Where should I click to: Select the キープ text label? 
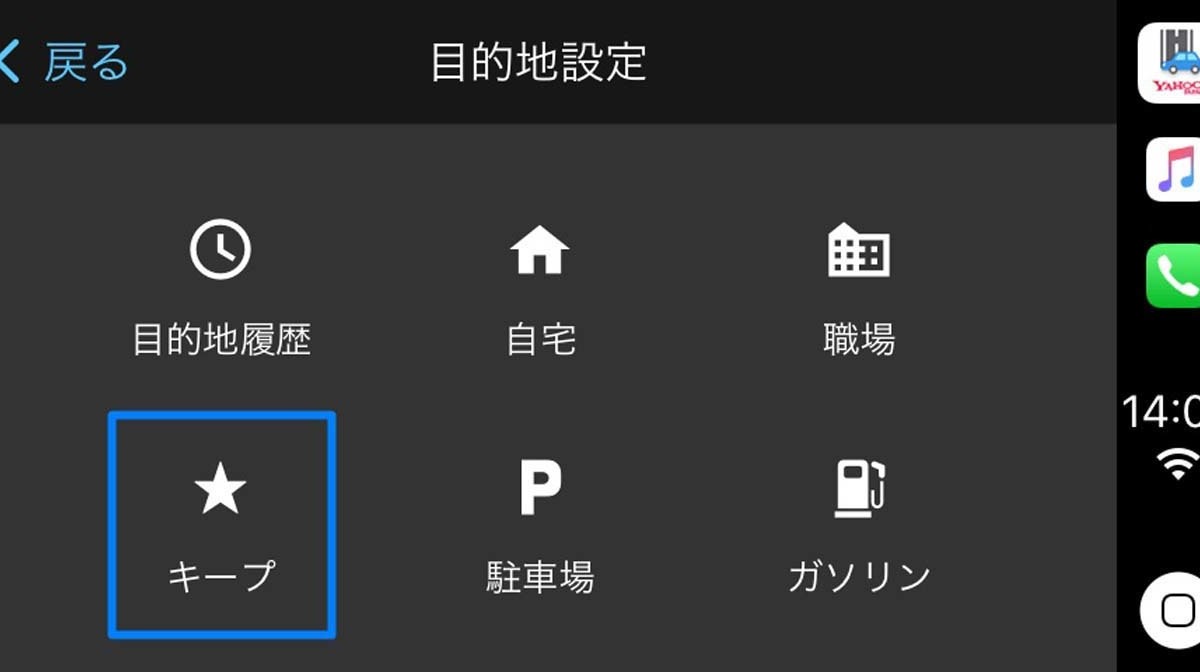221,577
